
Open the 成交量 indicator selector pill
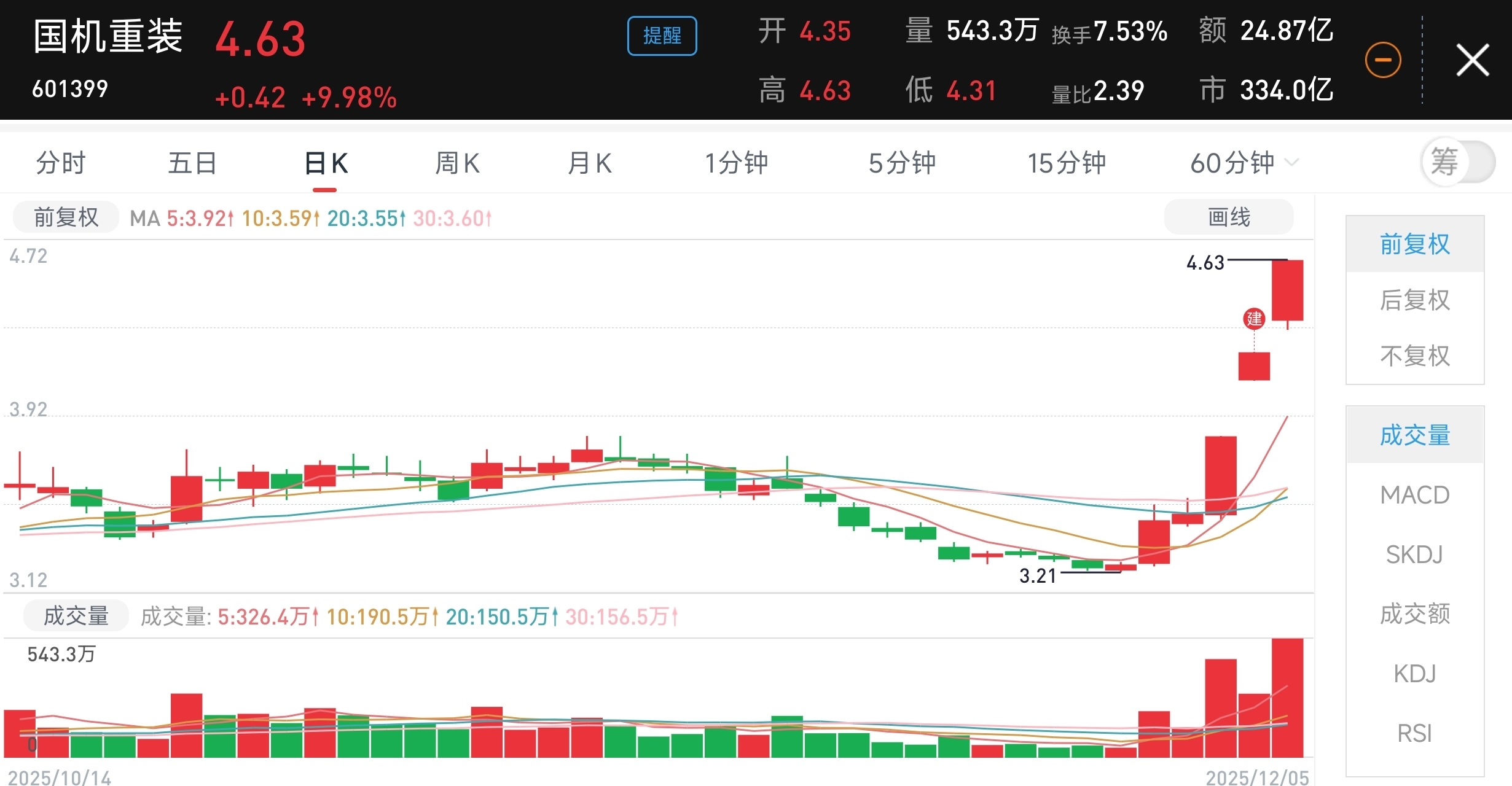76,616
